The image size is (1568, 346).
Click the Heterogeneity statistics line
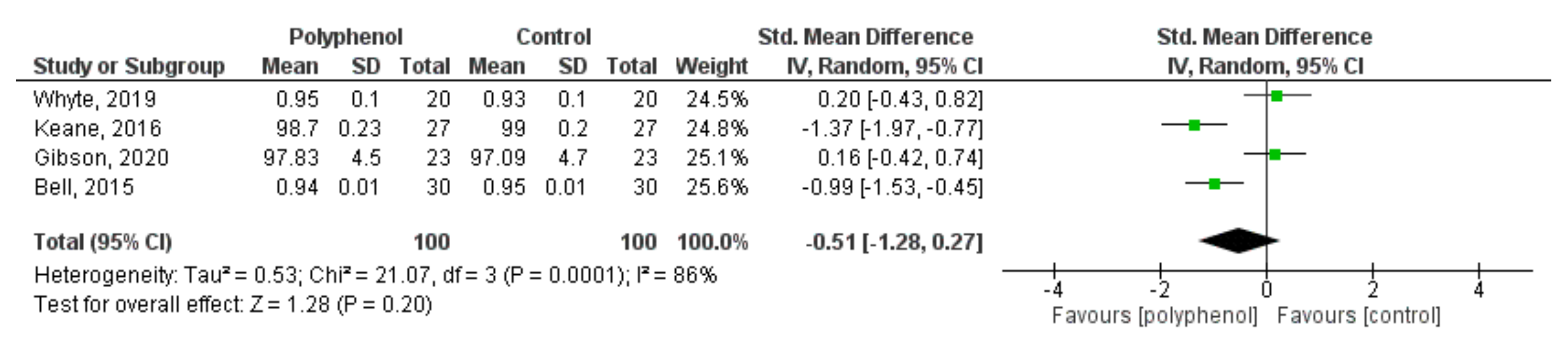tap(375, 275)
